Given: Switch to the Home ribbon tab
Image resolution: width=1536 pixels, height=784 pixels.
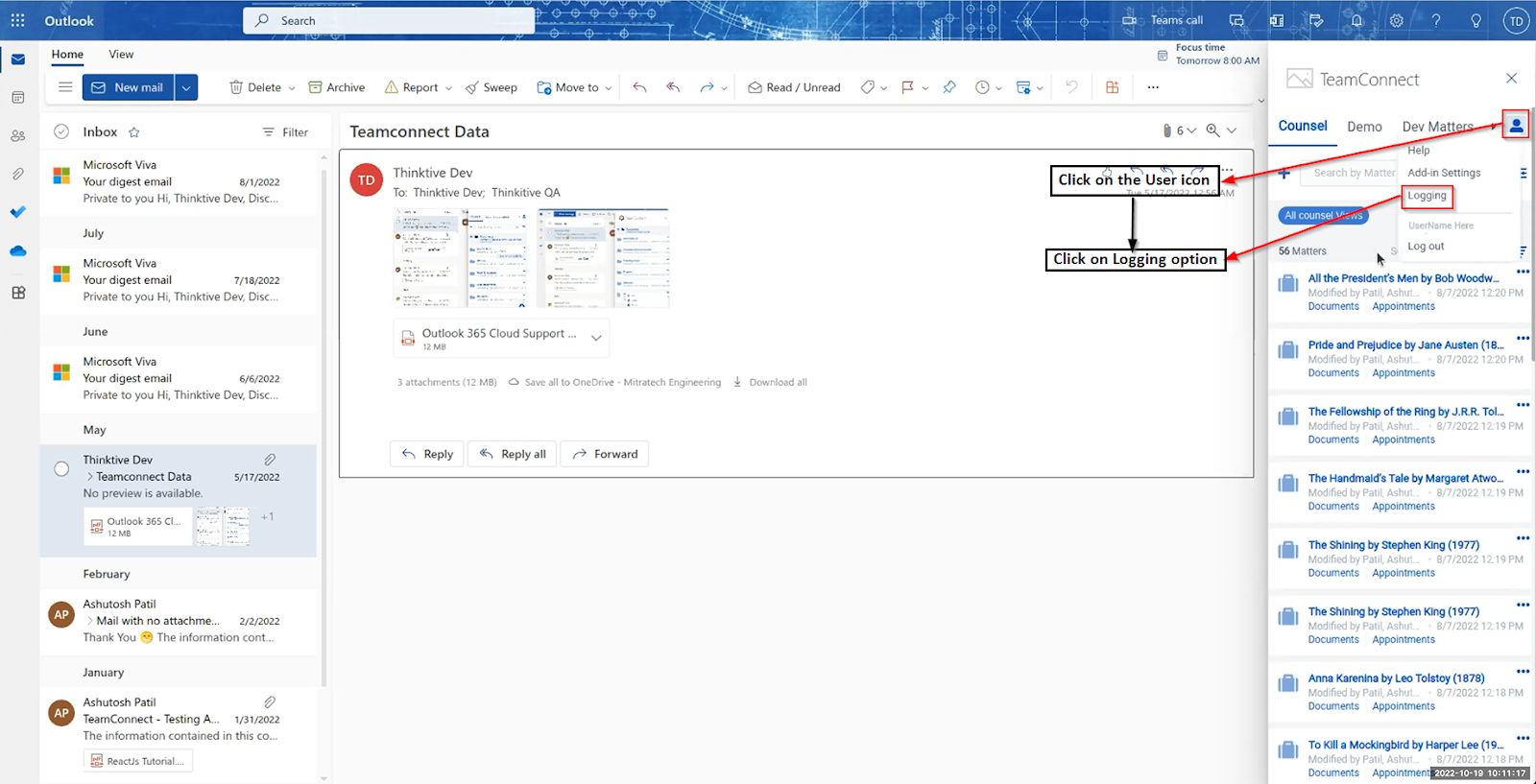Looking at the screenshot, I should point(67,55).
